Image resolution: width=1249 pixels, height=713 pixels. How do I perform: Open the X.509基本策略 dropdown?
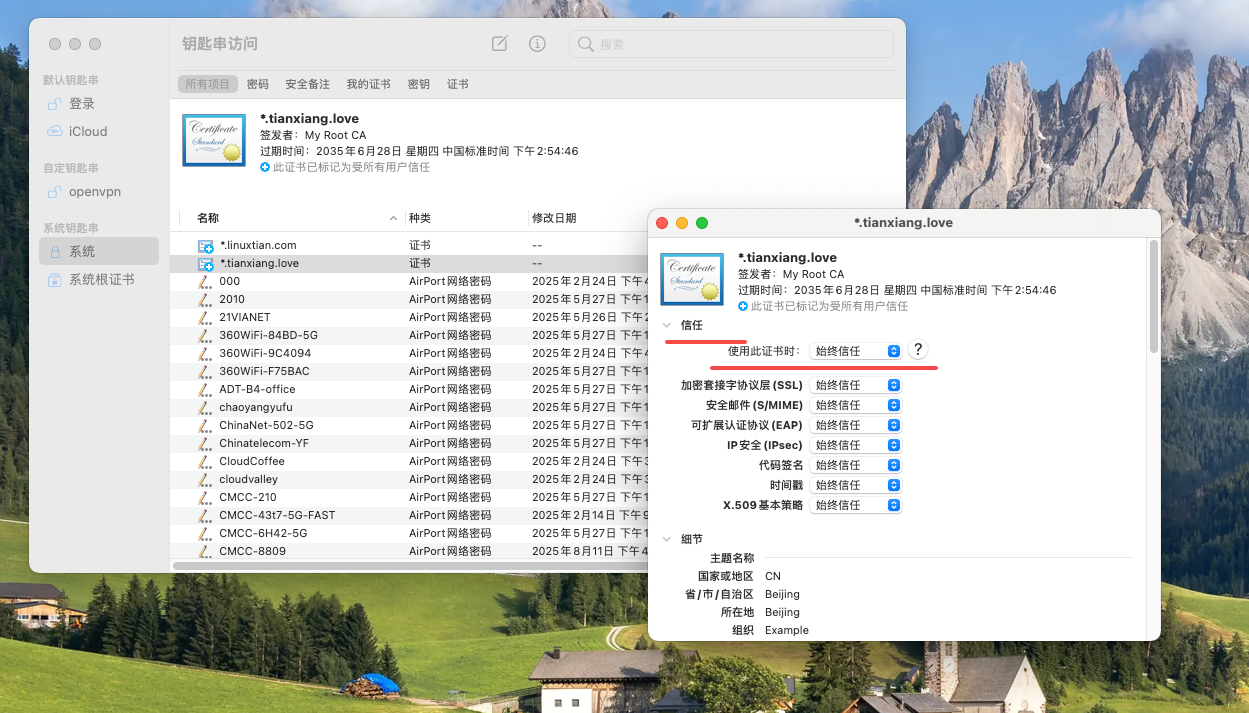tap(856, 505)
